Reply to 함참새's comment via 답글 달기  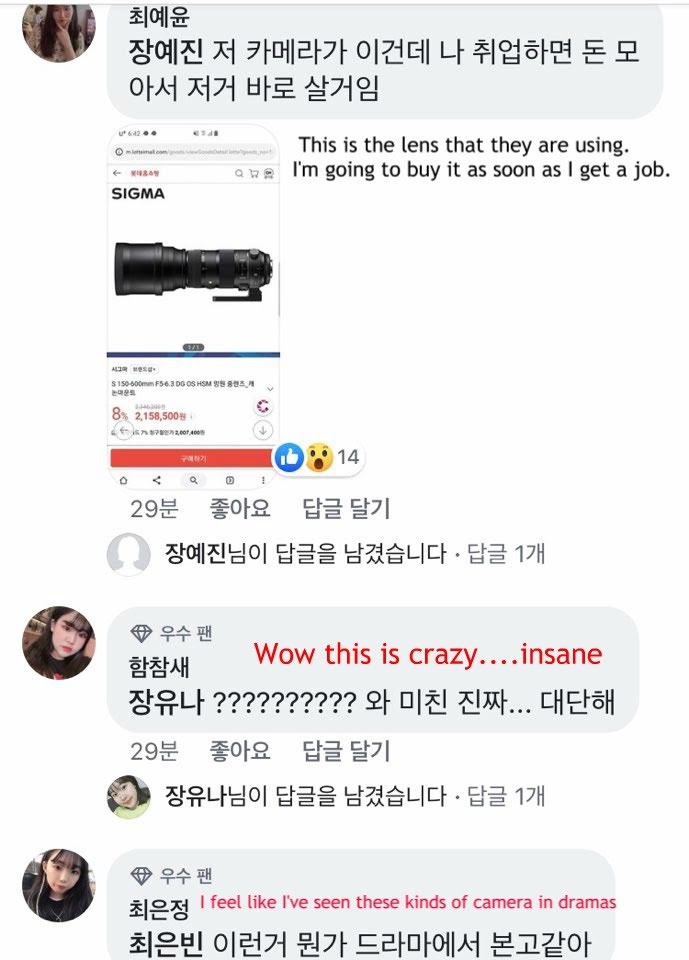tap(346, 751)
